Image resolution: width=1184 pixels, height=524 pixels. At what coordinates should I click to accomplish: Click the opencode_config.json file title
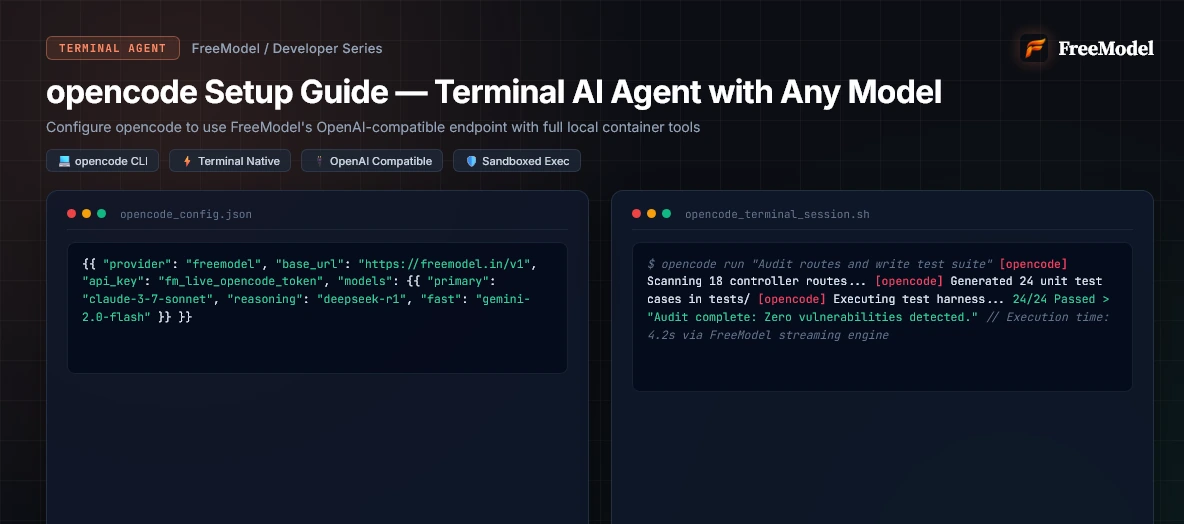186,214
